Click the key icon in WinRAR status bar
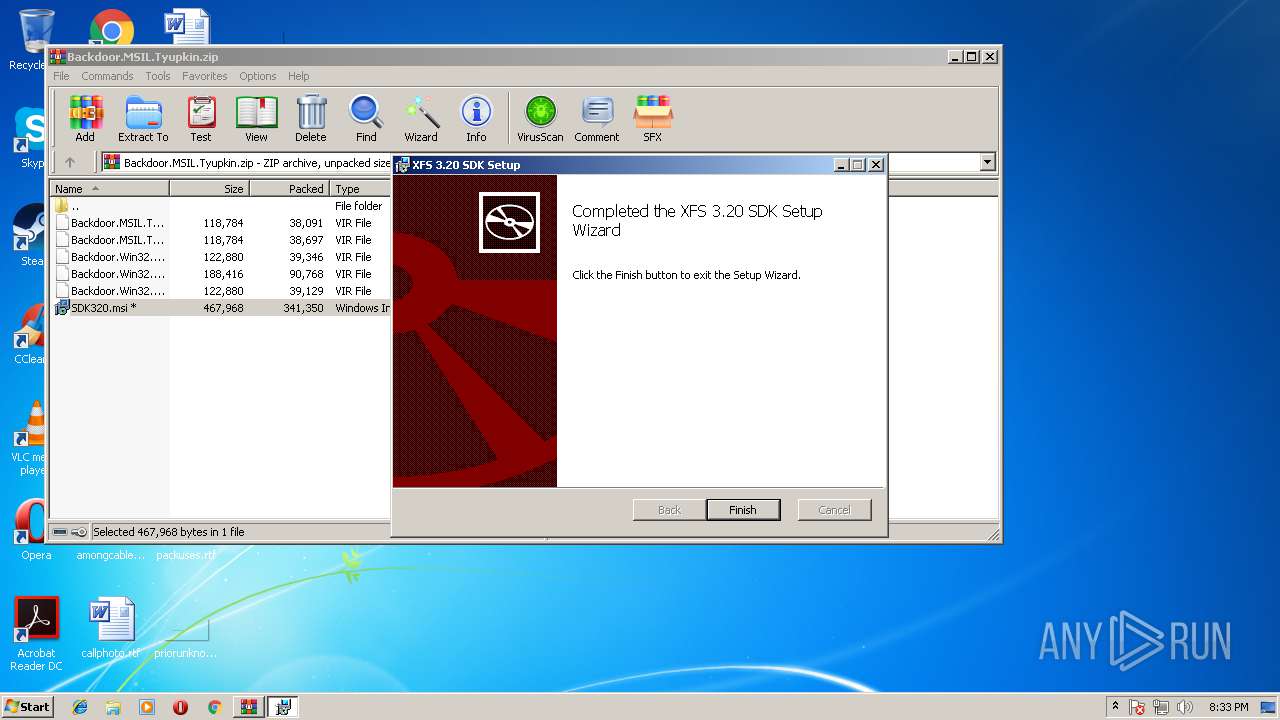This screenshot has height=720, width=1280. click(x=79, y=532)
